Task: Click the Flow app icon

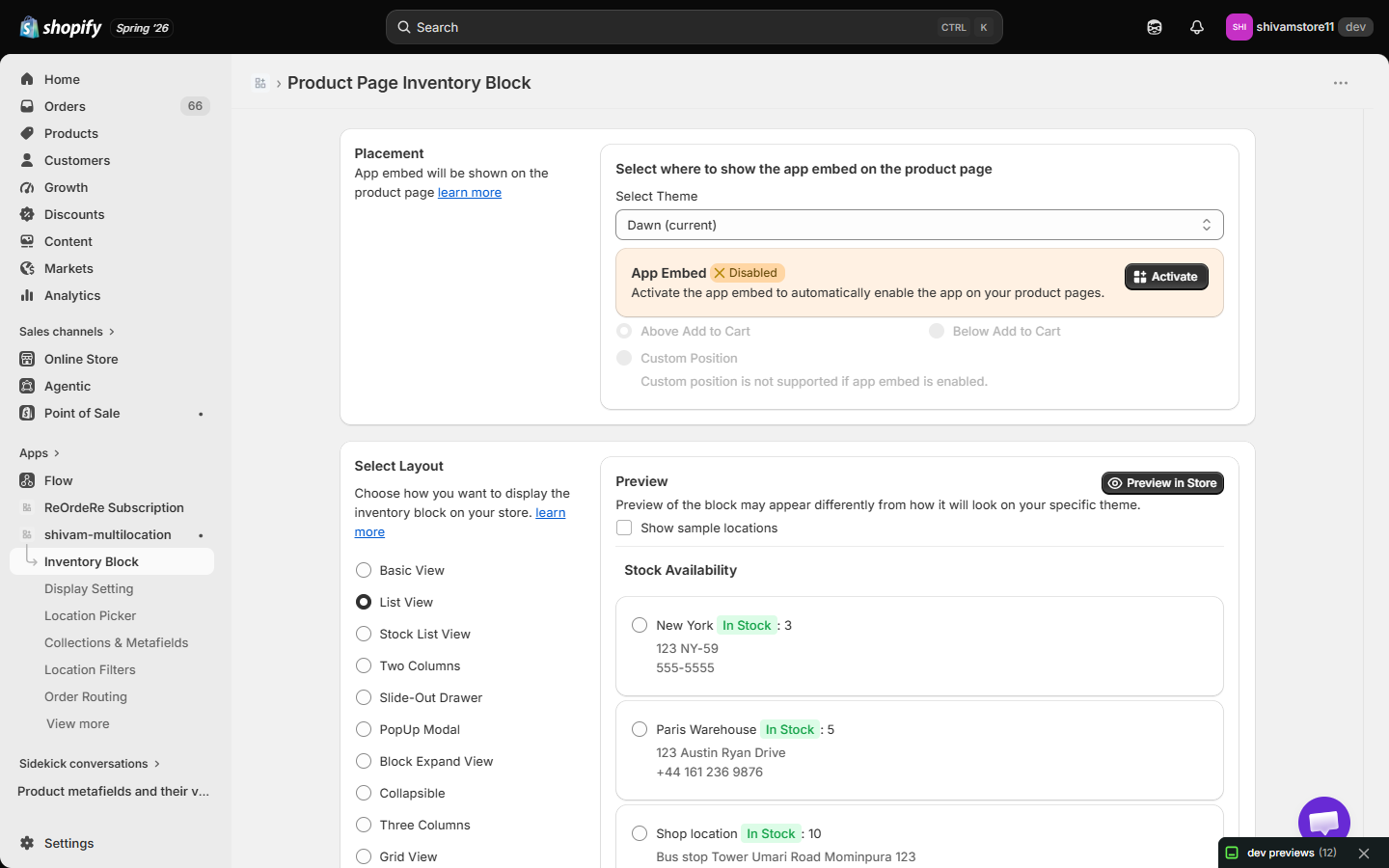Action: pyautogui.click(x=27, y=480)
